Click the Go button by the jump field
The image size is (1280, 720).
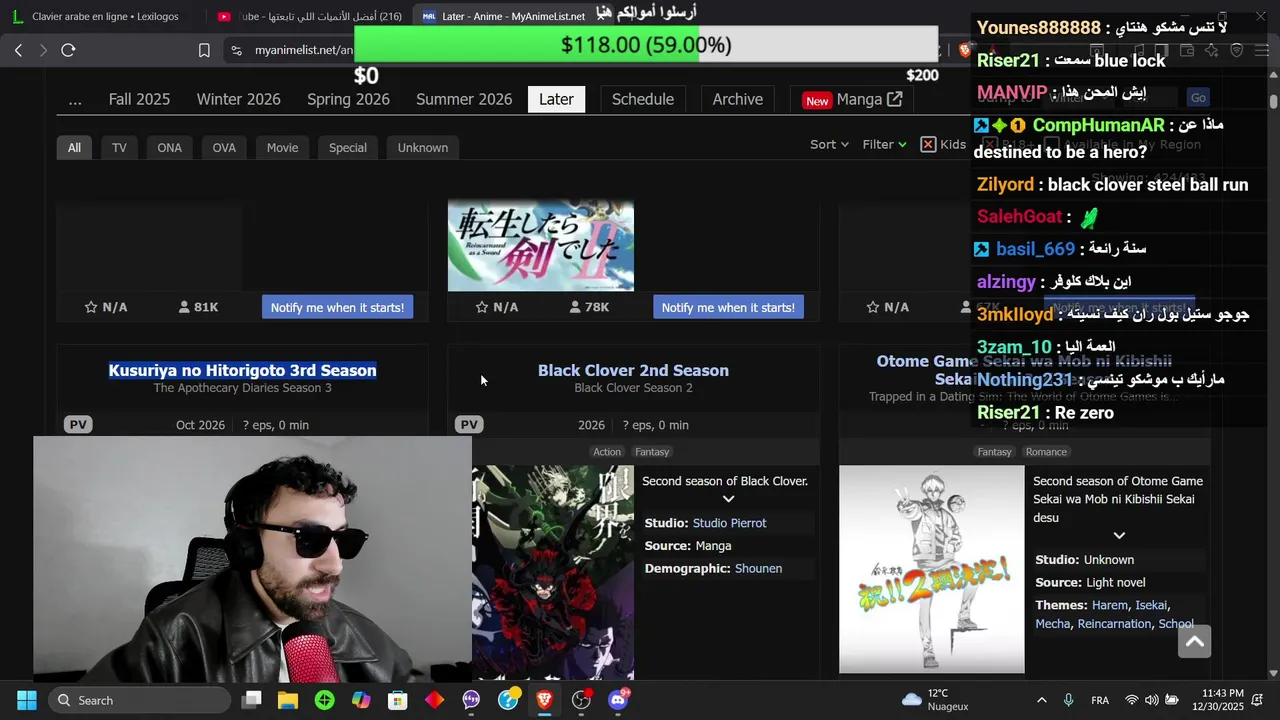(1198, 97)
